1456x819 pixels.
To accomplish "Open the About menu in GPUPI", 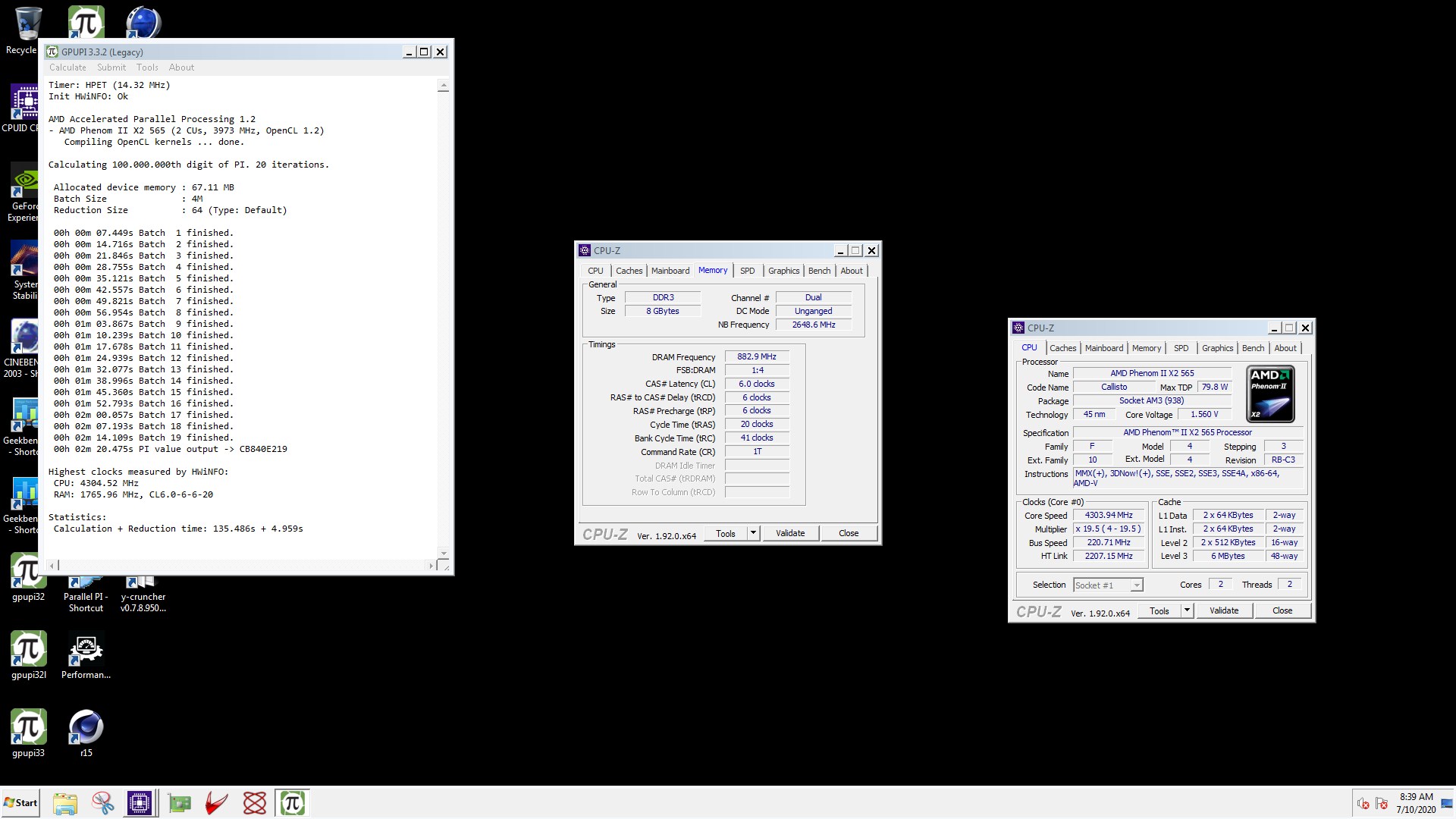I will (x=181, y=67).
